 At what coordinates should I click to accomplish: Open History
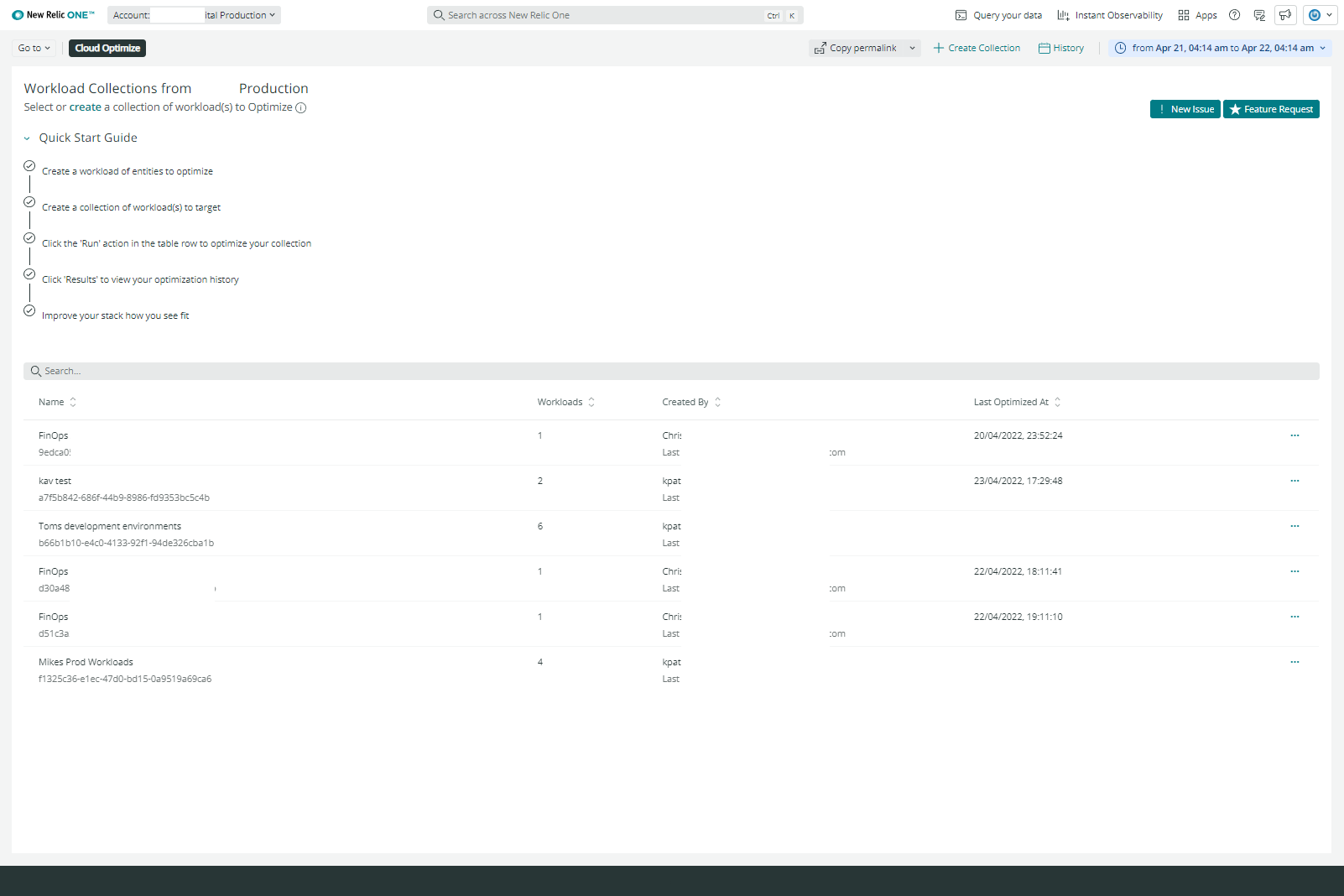1061,49
